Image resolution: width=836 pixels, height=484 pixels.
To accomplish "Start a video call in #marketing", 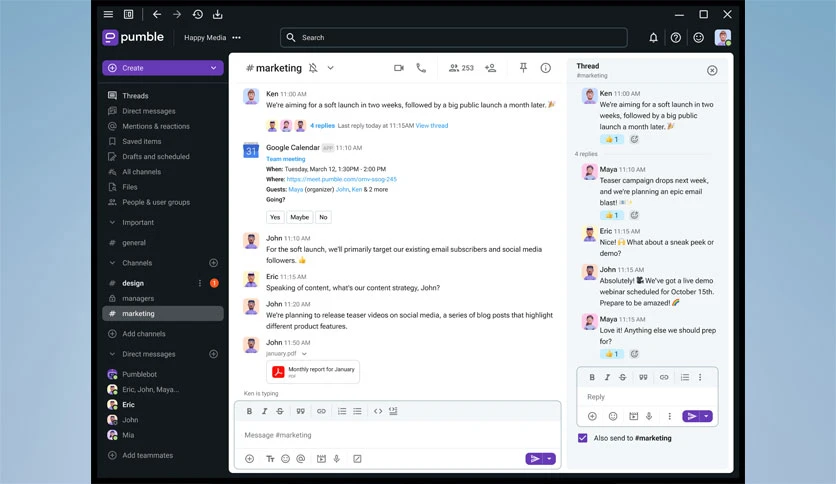I will coord(399,68).
